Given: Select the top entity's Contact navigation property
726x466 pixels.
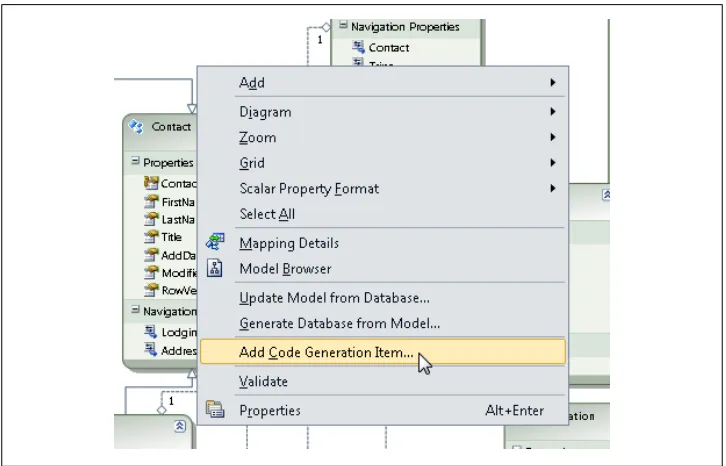Looking at the screenshot, I should (389, 47).
